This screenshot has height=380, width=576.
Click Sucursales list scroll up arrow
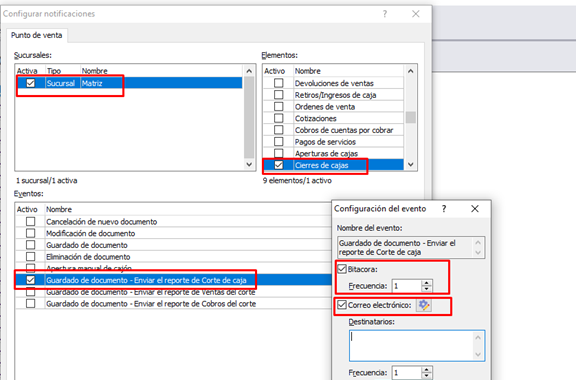(x=249, y=71)
